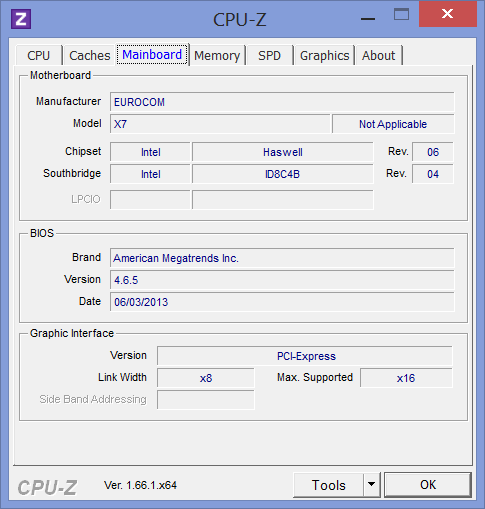Click the Link Width x8 value

(206, 378)
